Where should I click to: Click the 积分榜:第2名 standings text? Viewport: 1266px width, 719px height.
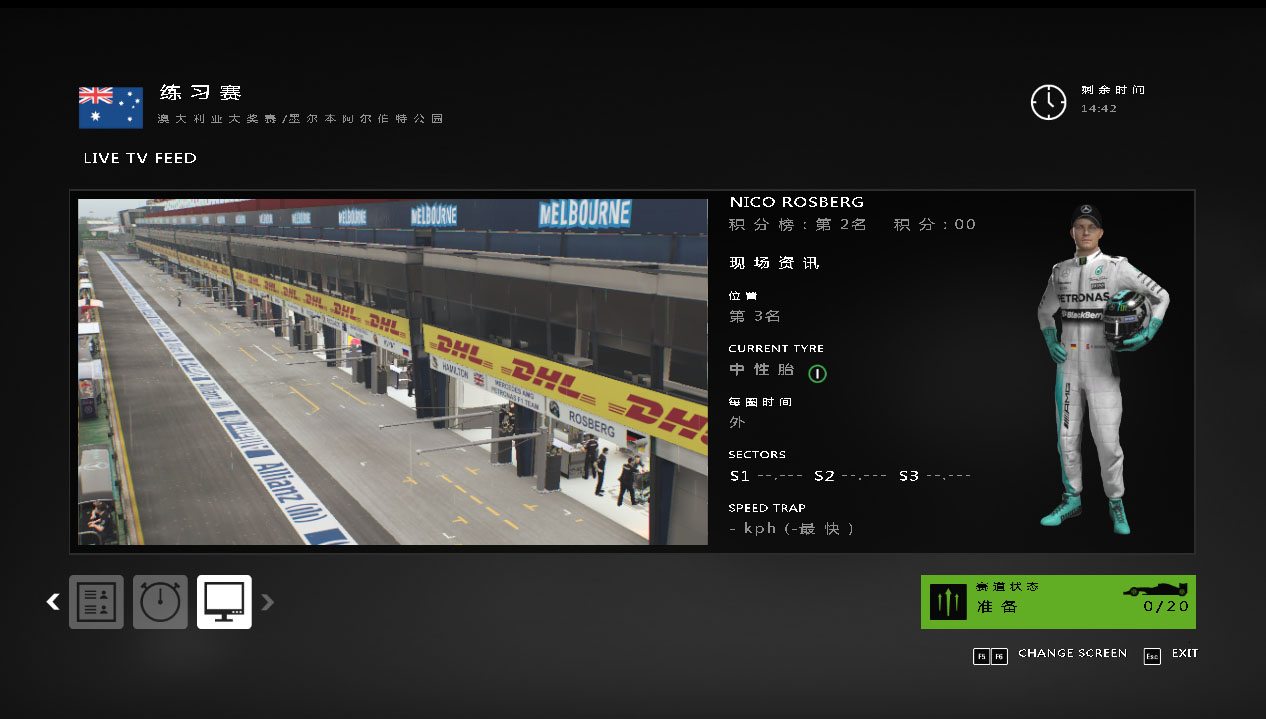[798, 224]
